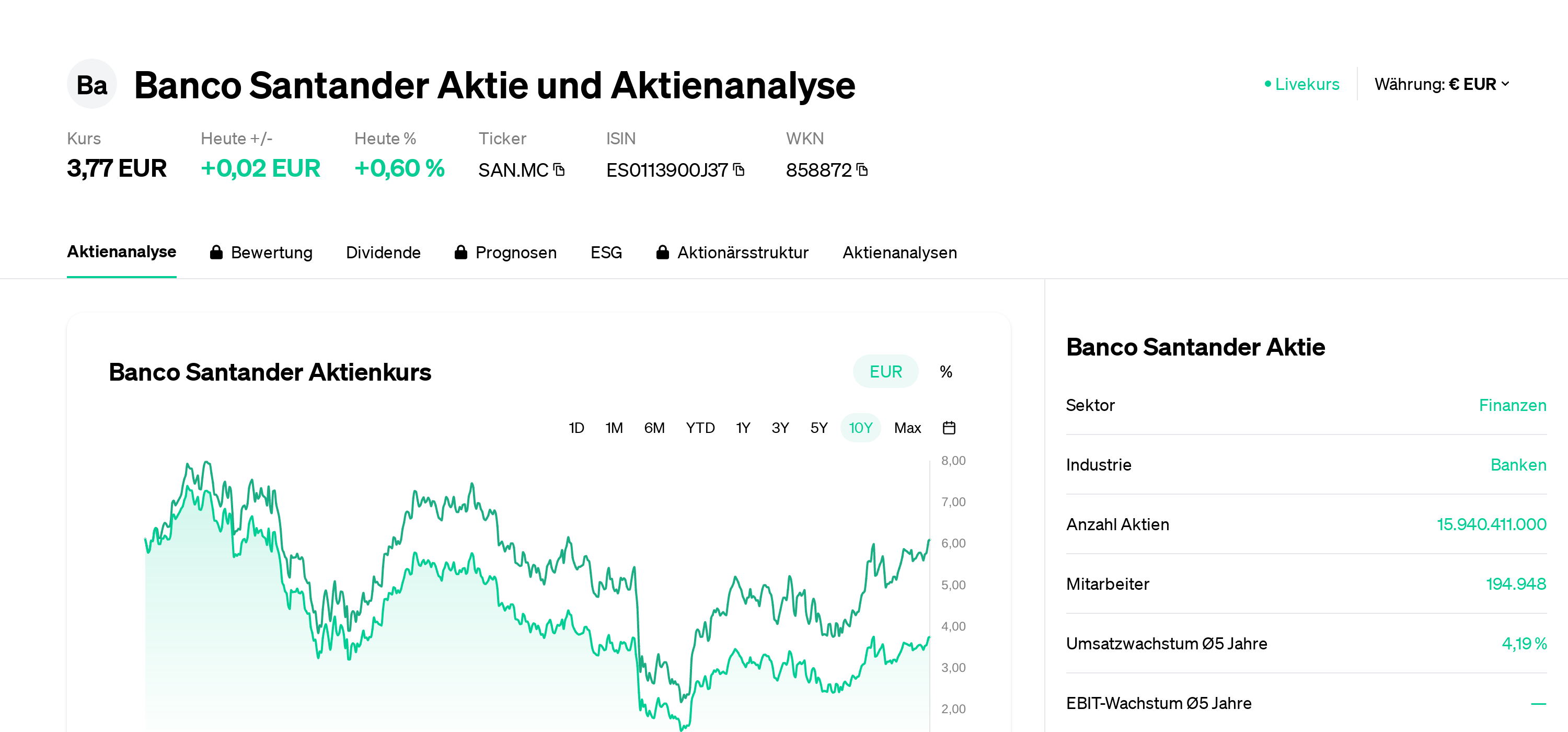This screenshot has height=732, width=1568.
Task: Switch chart to EUR display
Action: (885, 371)
